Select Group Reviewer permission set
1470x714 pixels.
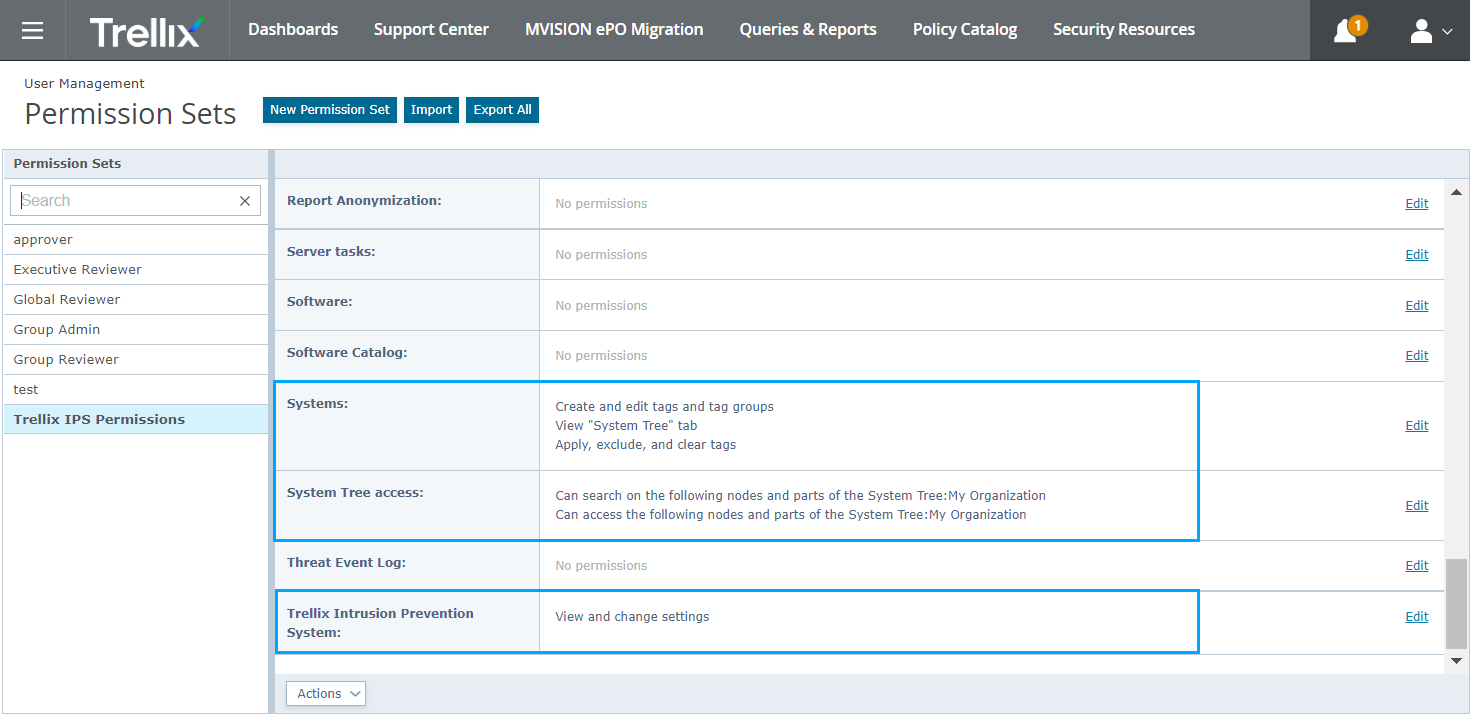coord(136,360)
